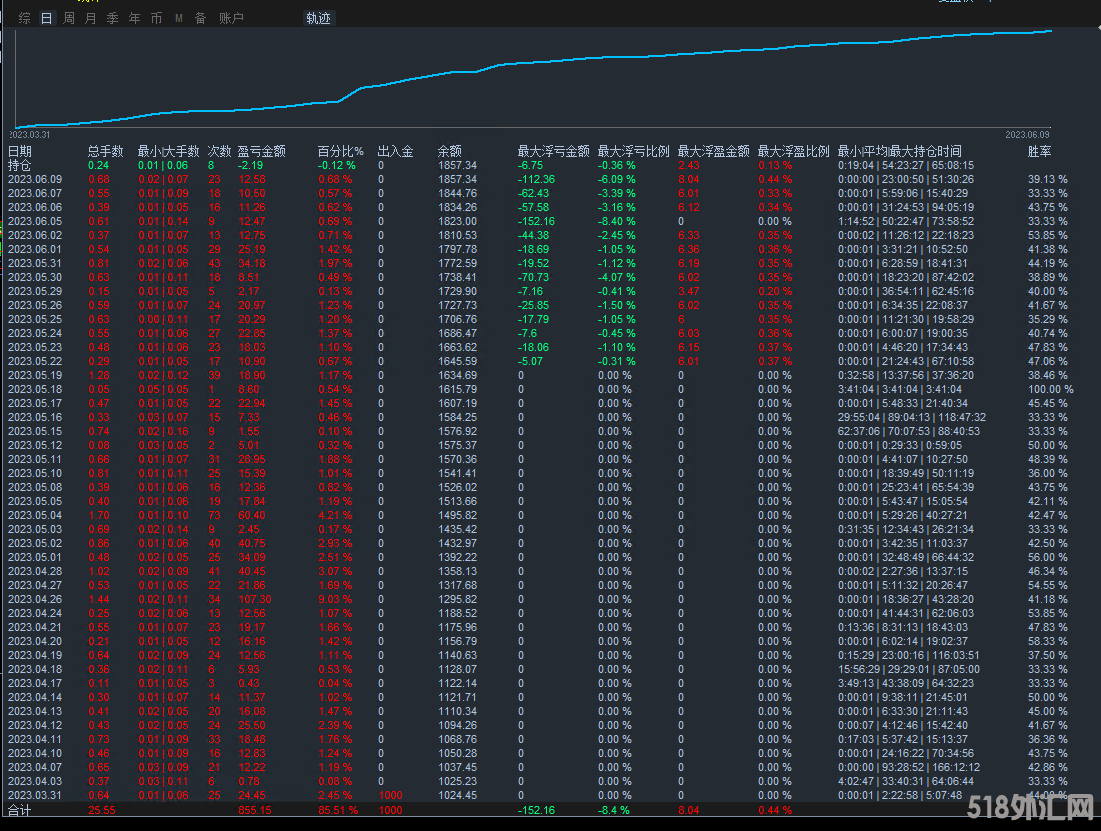The height and width of the screenshot is (831, 1101).
Task: Open the 账户 account tab
Action: (230, 18)
